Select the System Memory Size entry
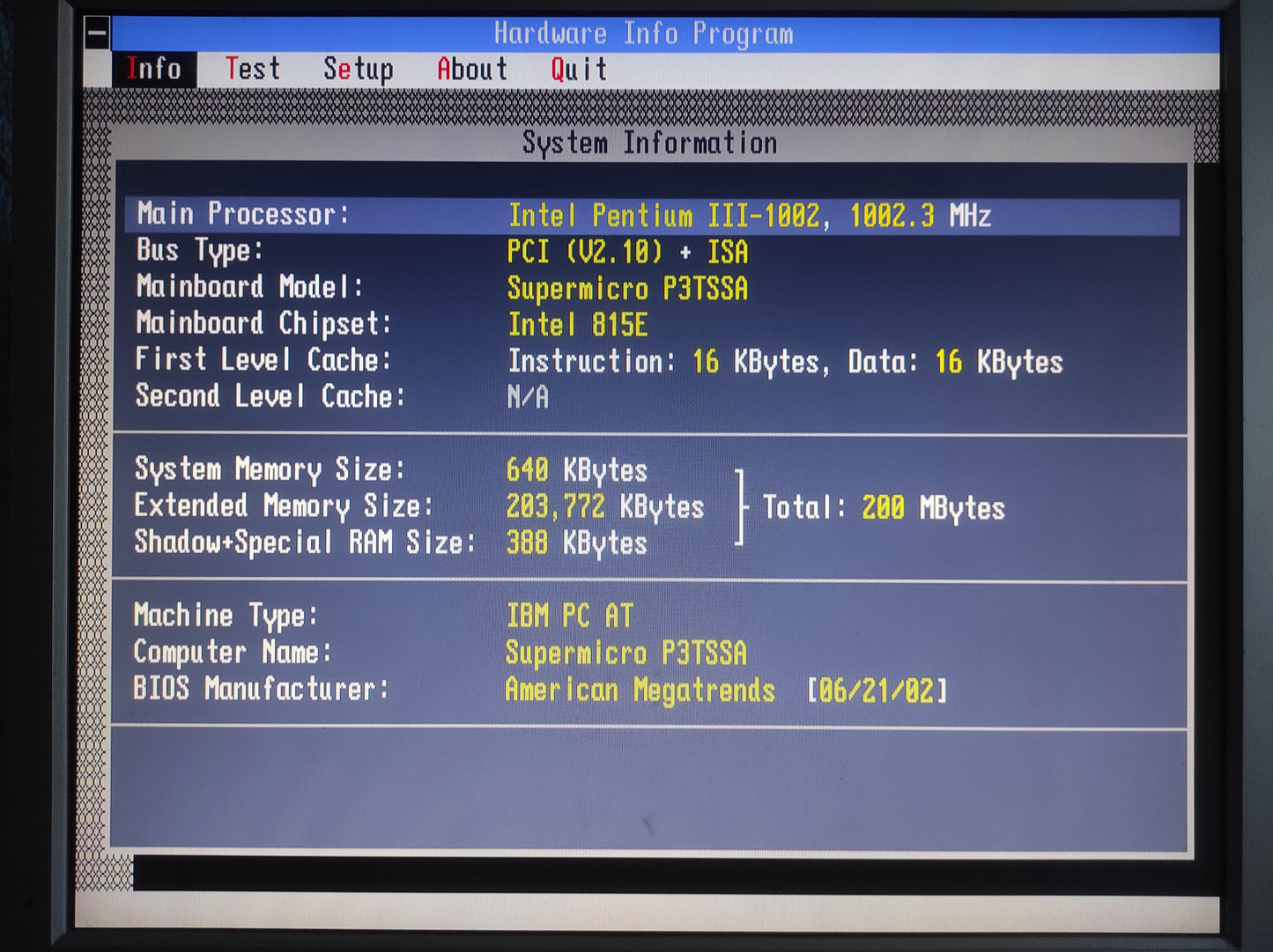Screen dimensions: 1273x952 396,470
